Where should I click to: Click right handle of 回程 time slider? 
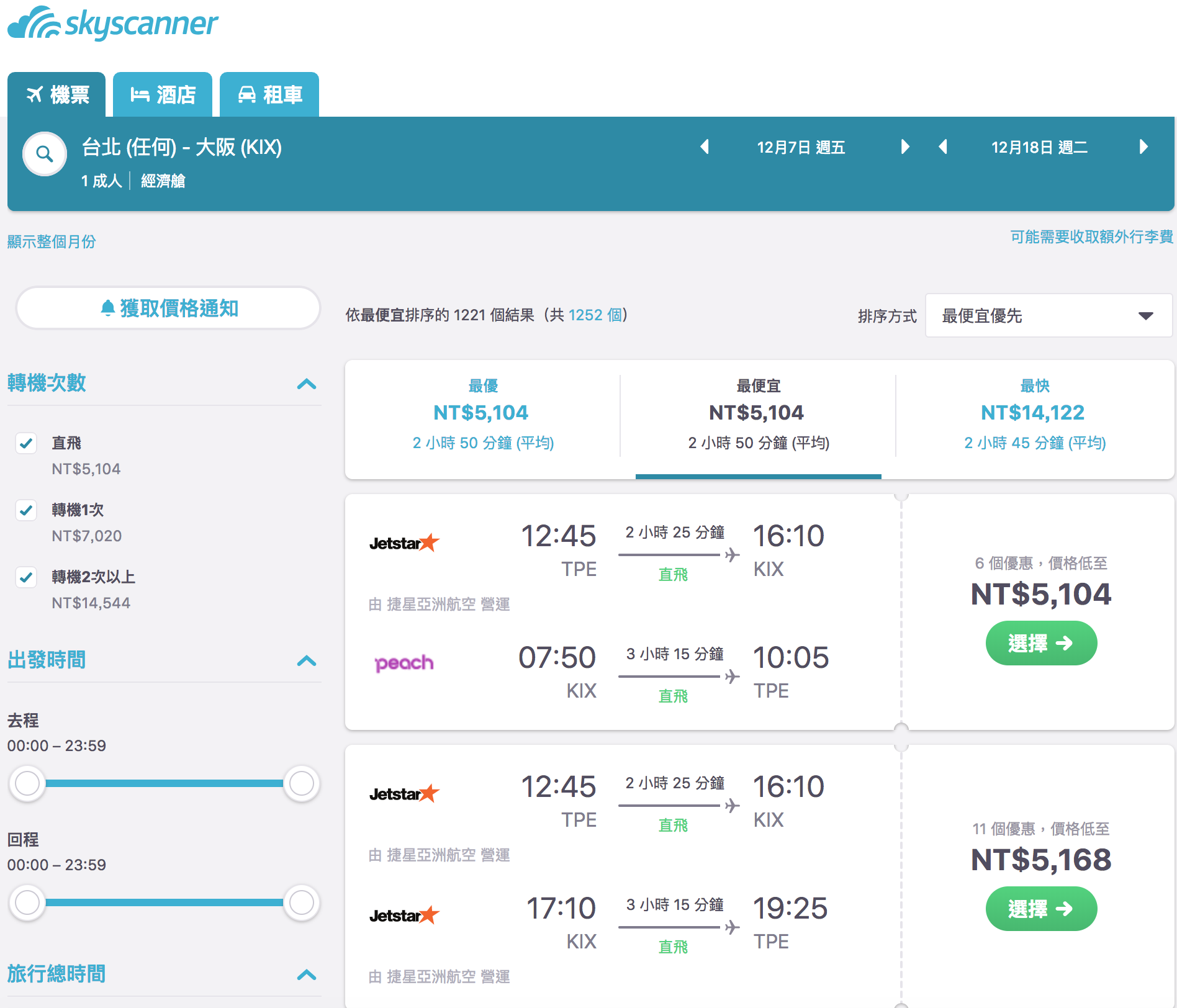(302, 902)
